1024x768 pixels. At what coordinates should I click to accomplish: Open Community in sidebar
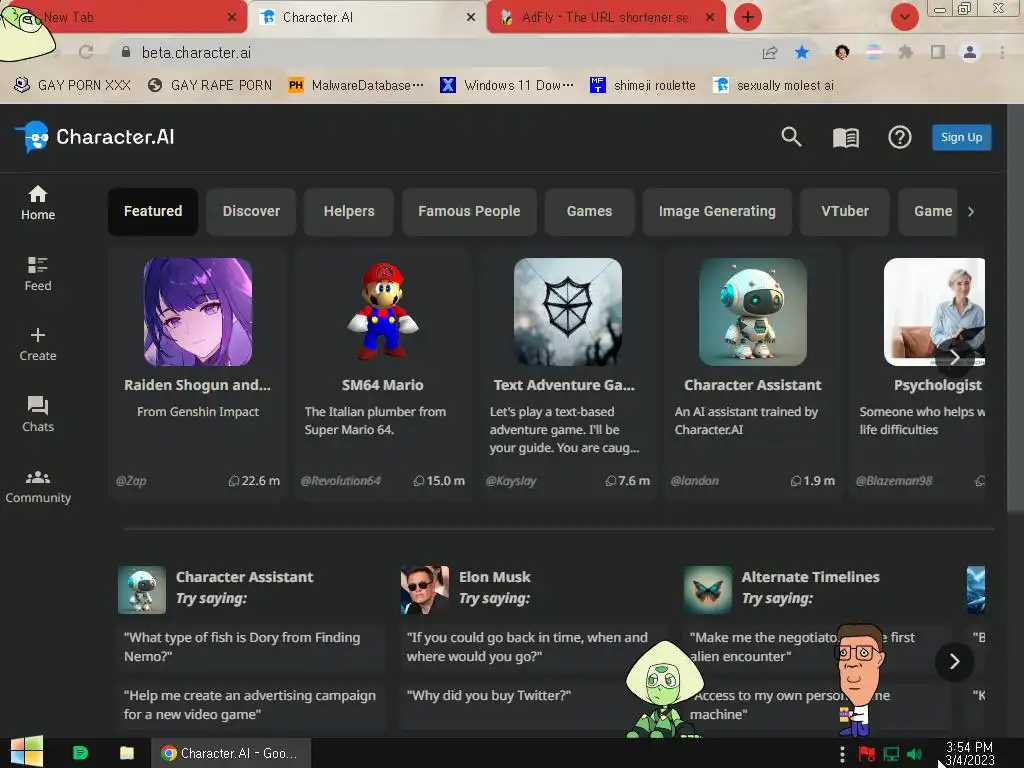(38, 487)
